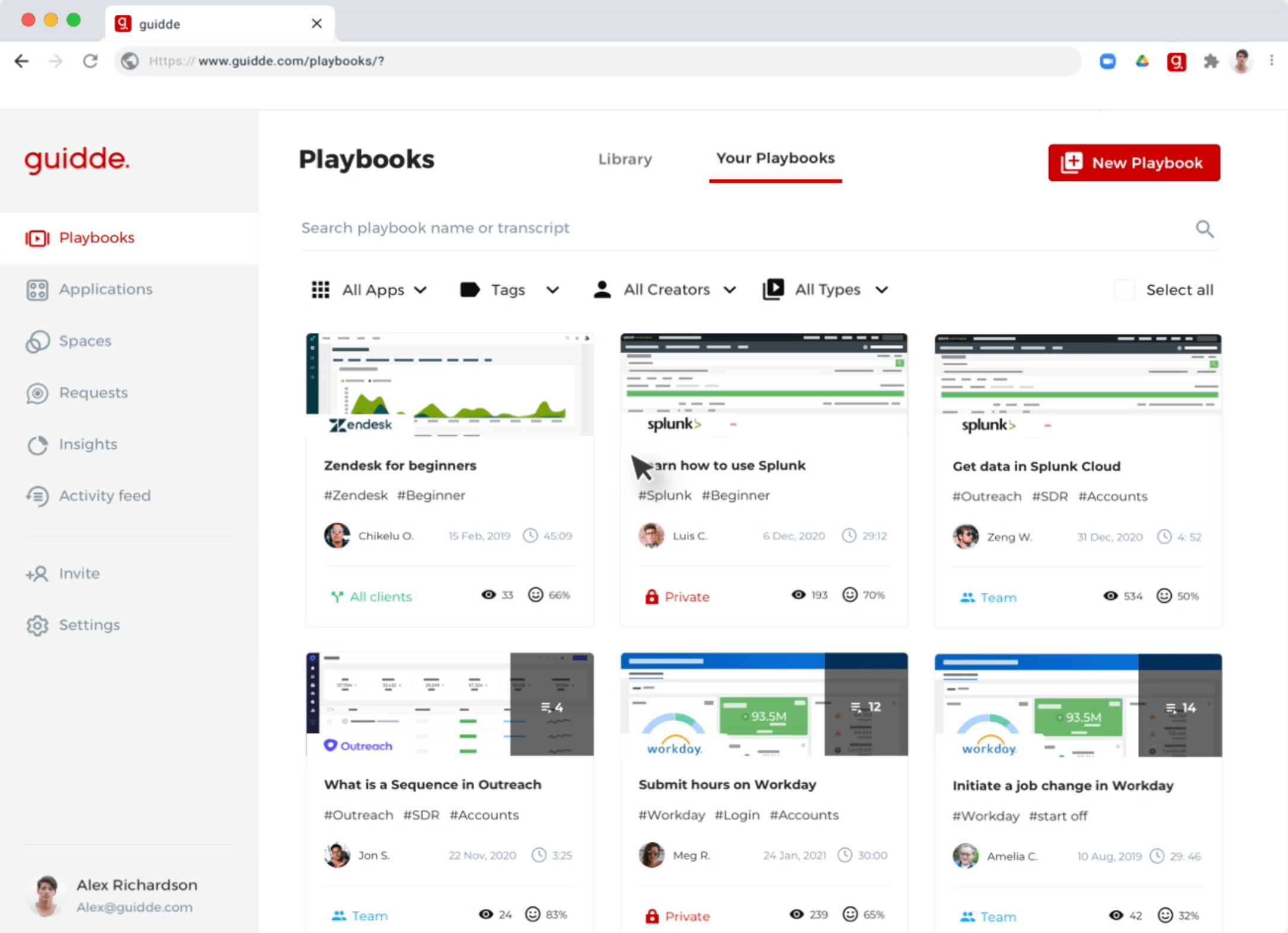This screenshot has height=933, width=1288.
Task: Open Settings gear icon in sidebar
Action: 37,625
